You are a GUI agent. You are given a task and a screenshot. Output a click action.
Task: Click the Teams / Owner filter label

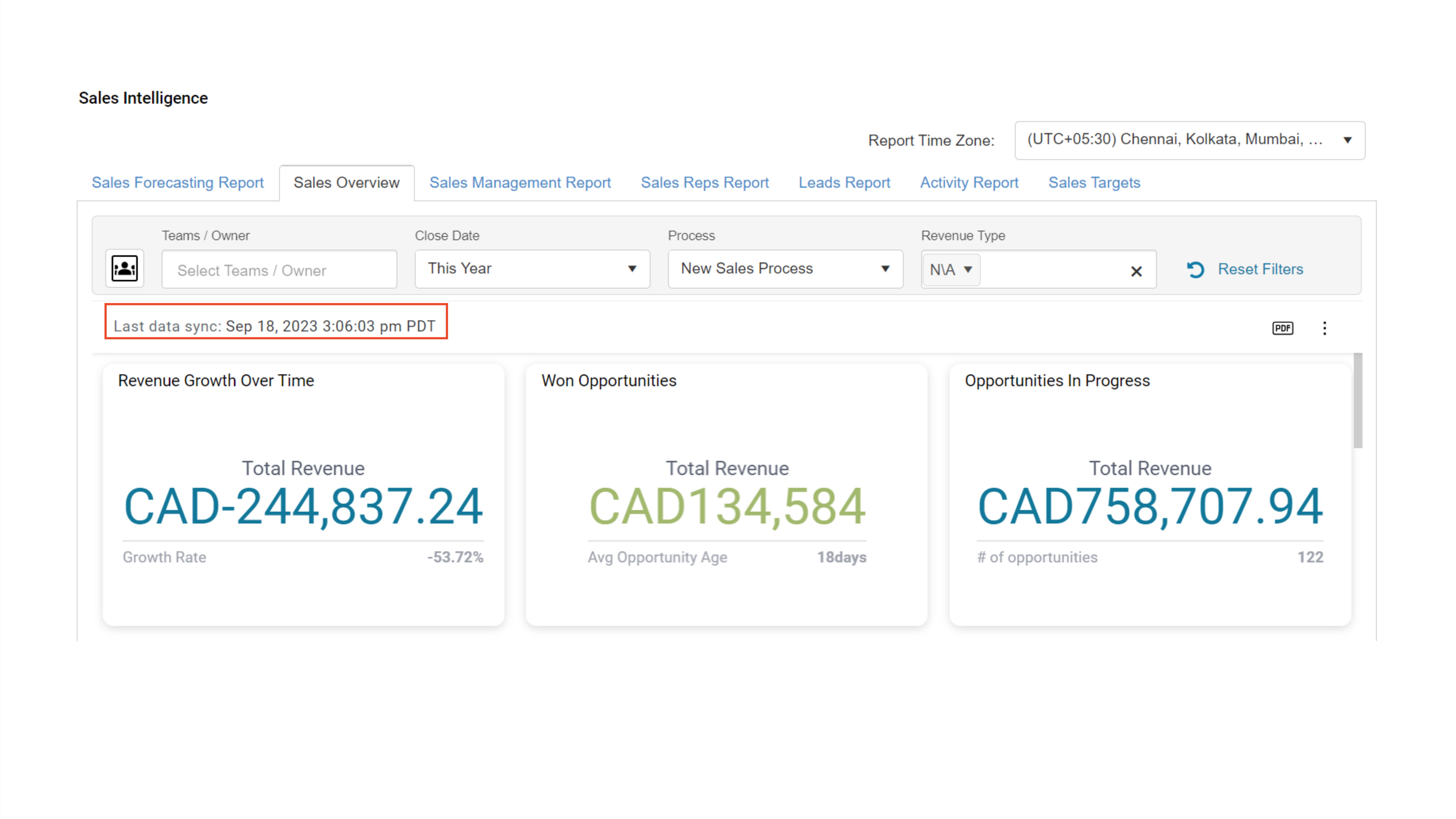click(x=206, y=236)
